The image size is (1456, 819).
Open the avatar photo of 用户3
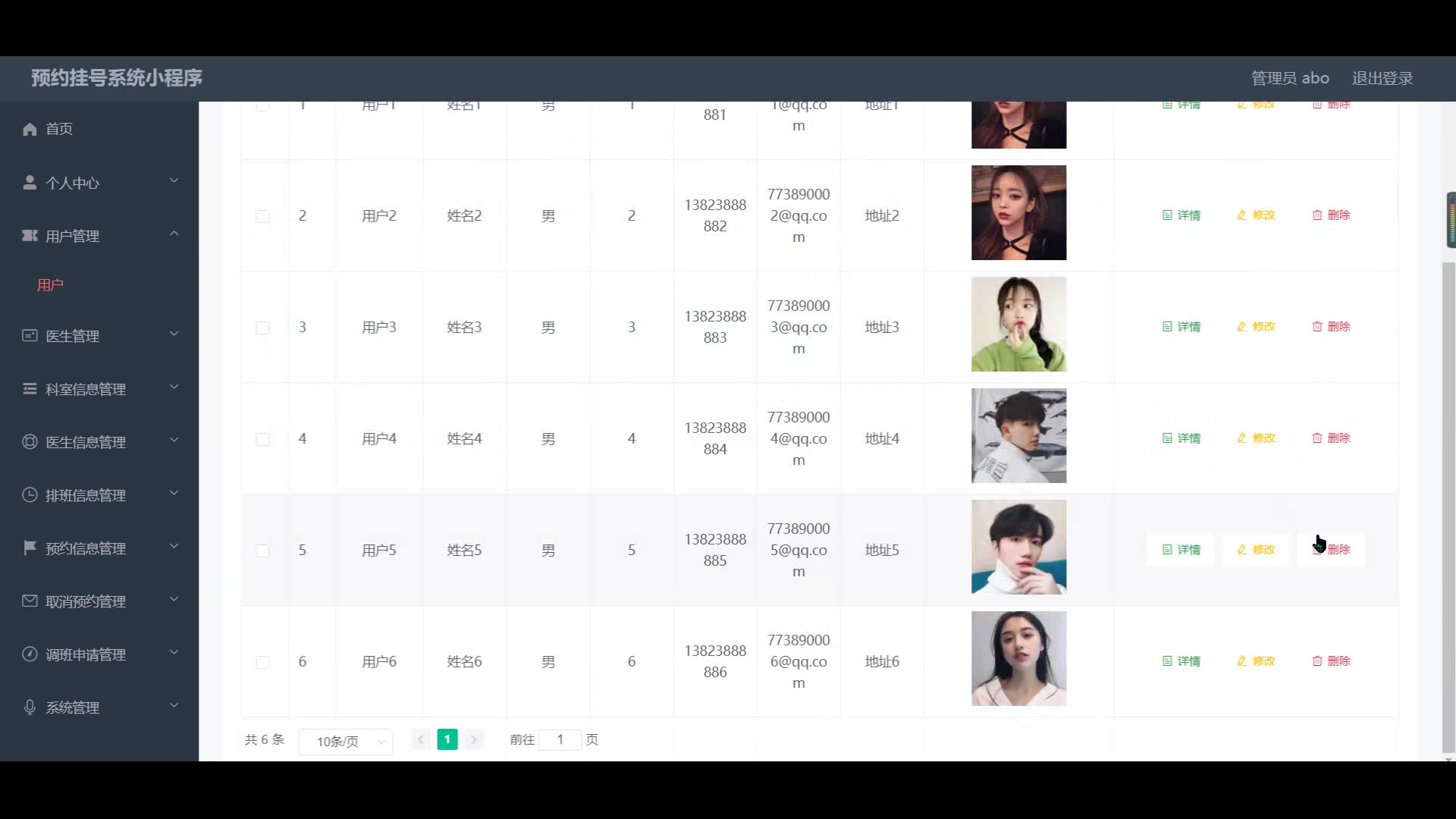pyautogui.click(x=1018, y=325)
